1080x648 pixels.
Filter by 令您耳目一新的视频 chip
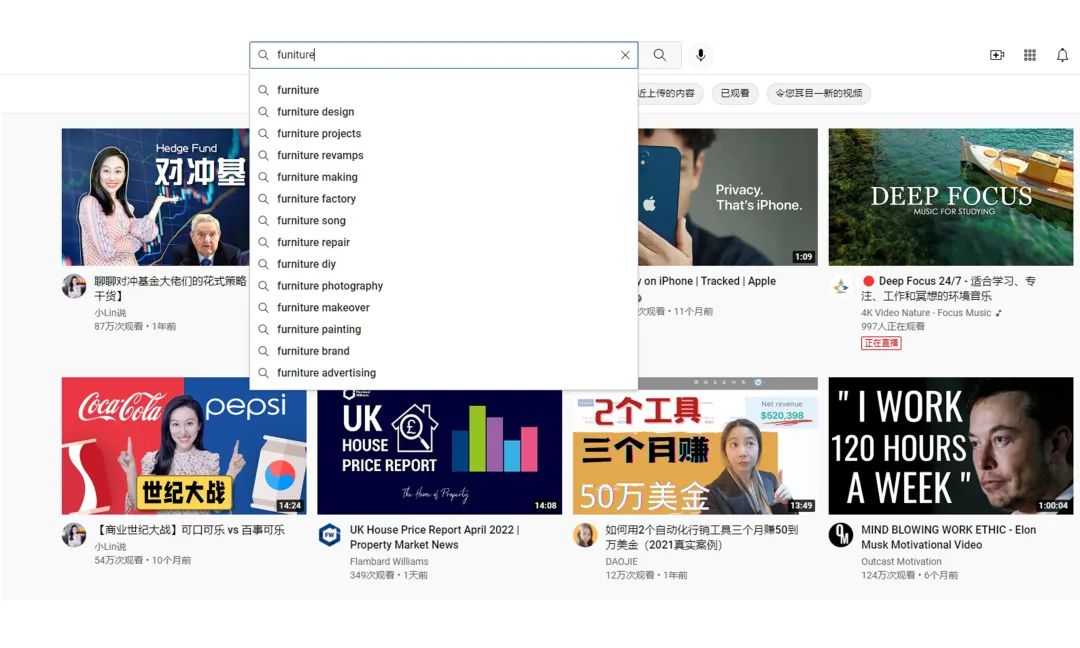coord(818,94)
